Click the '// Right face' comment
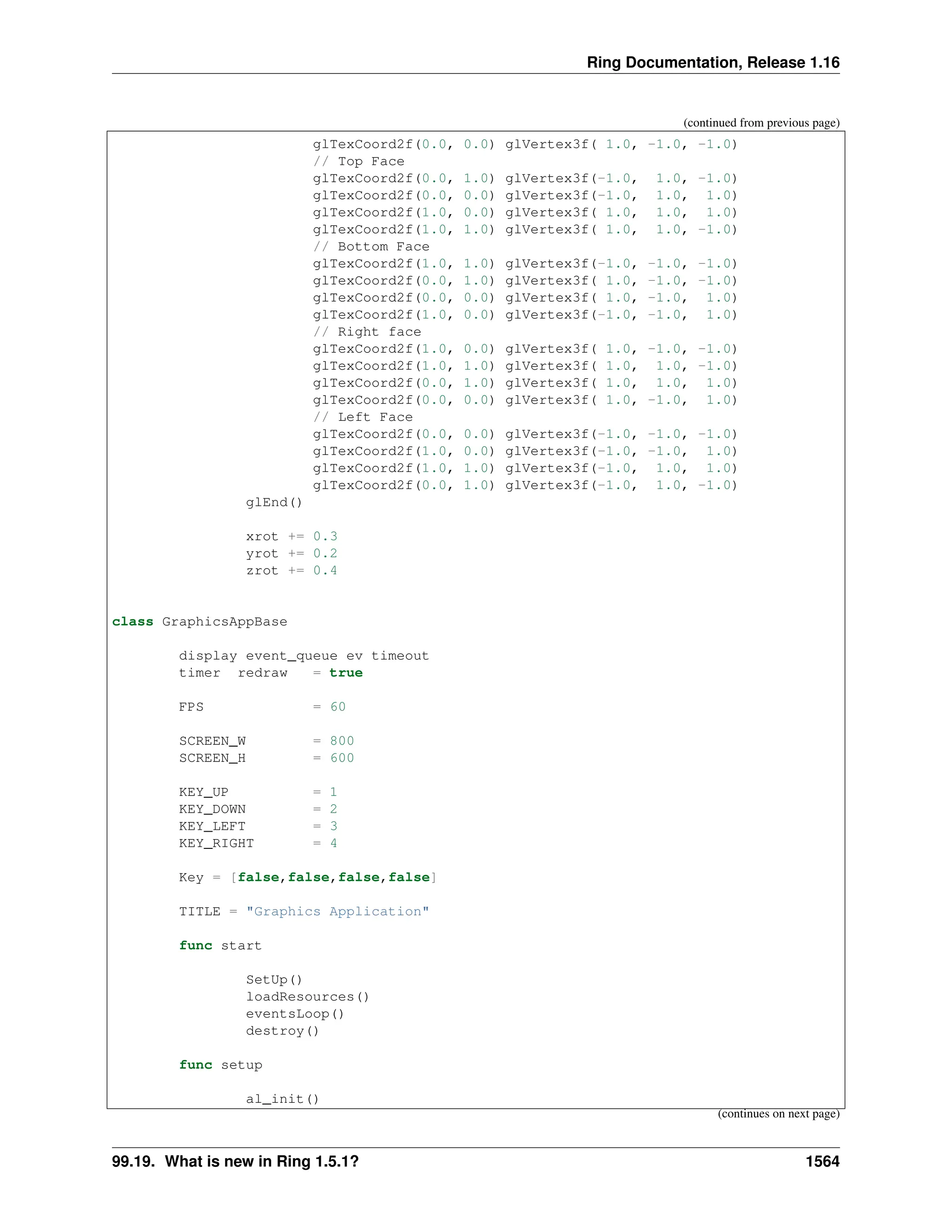The width and height of the screenshot is (952, 1232). click(x=367, y=331)
